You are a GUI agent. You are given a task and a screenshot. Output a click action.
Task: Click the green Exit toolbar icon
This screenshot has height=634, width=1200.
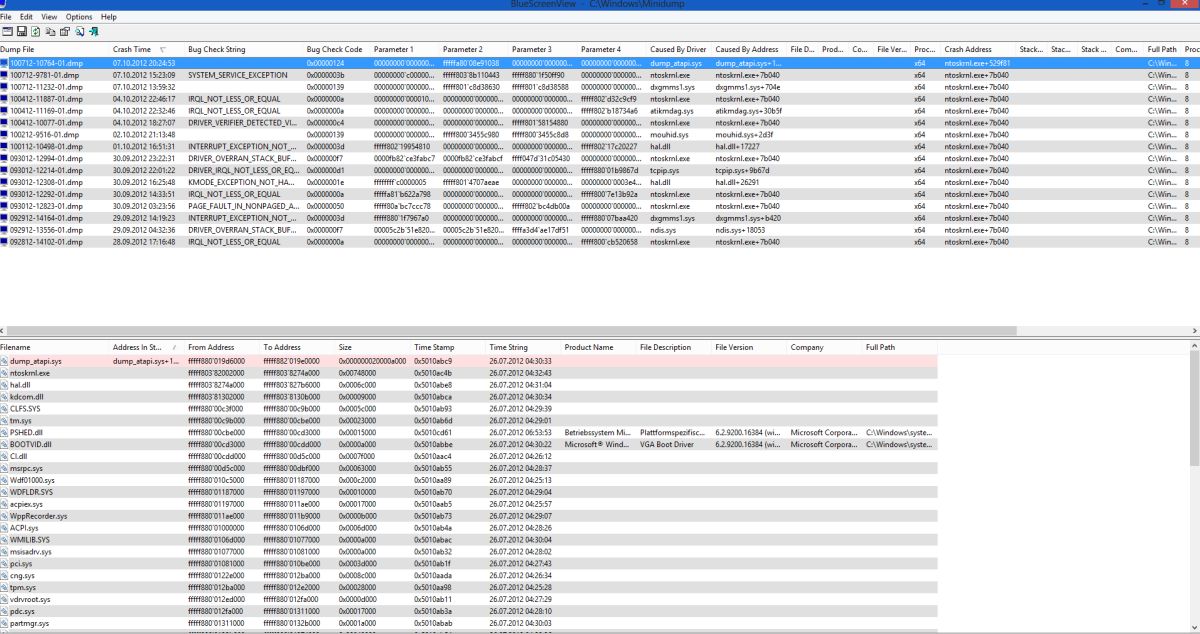(93, 31)
